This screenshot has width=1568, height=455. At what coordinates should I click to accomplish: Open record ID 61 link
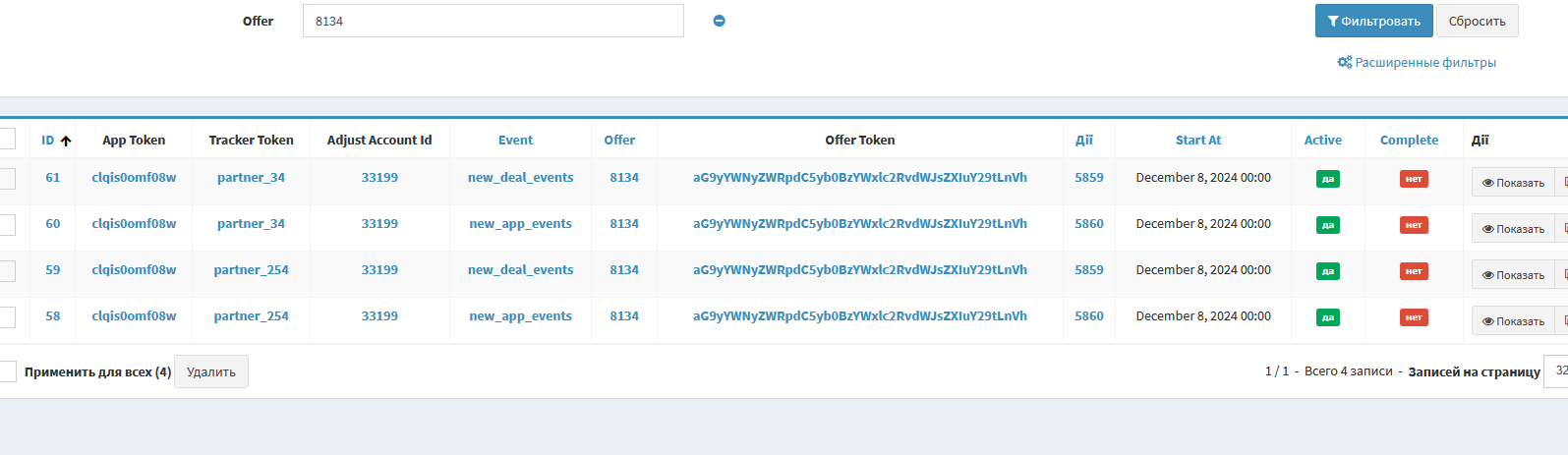53,178
